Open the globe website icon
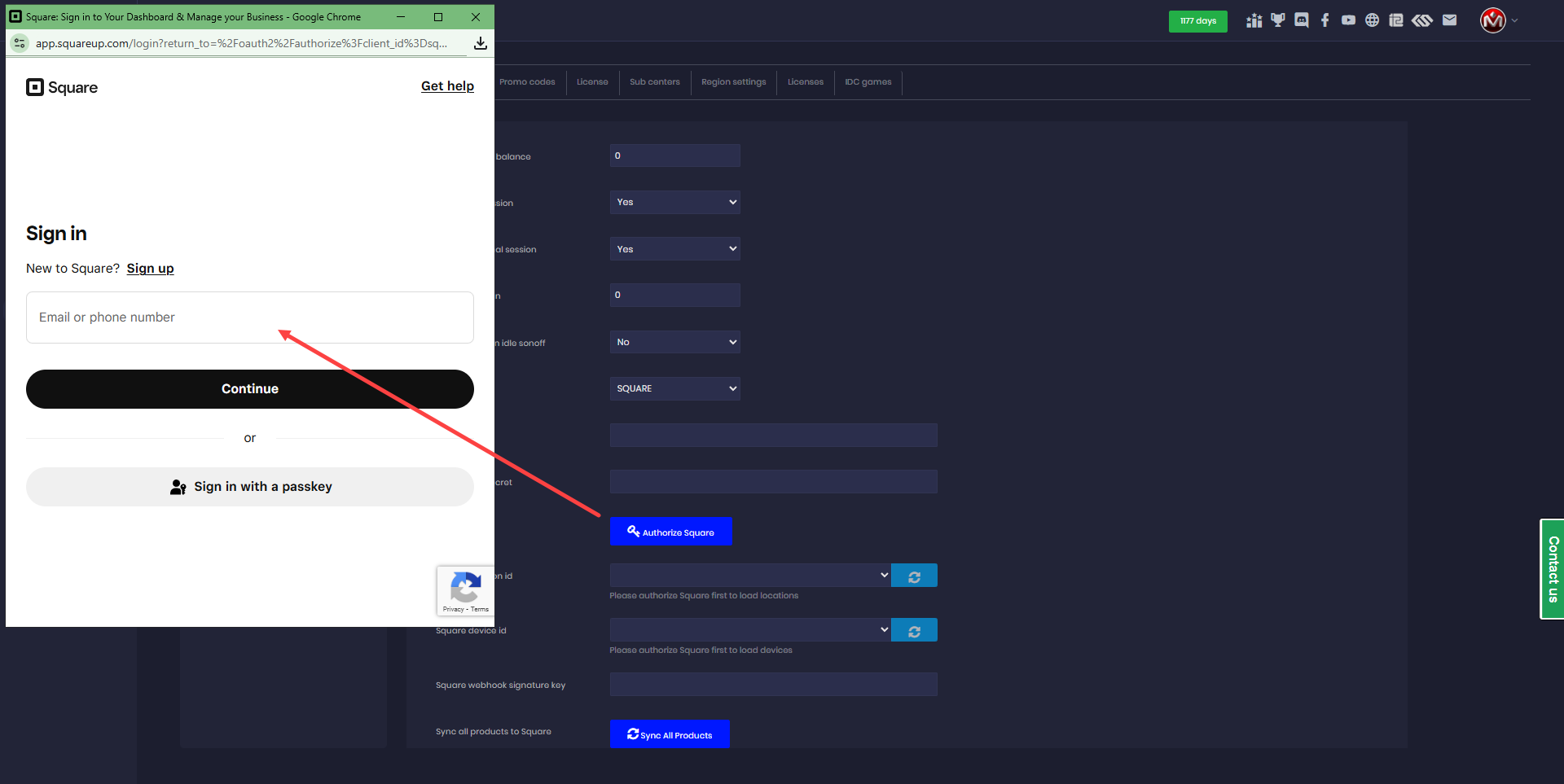Image resolution: width=1564 pixels, height=784 pixels. coord(1373,20)
